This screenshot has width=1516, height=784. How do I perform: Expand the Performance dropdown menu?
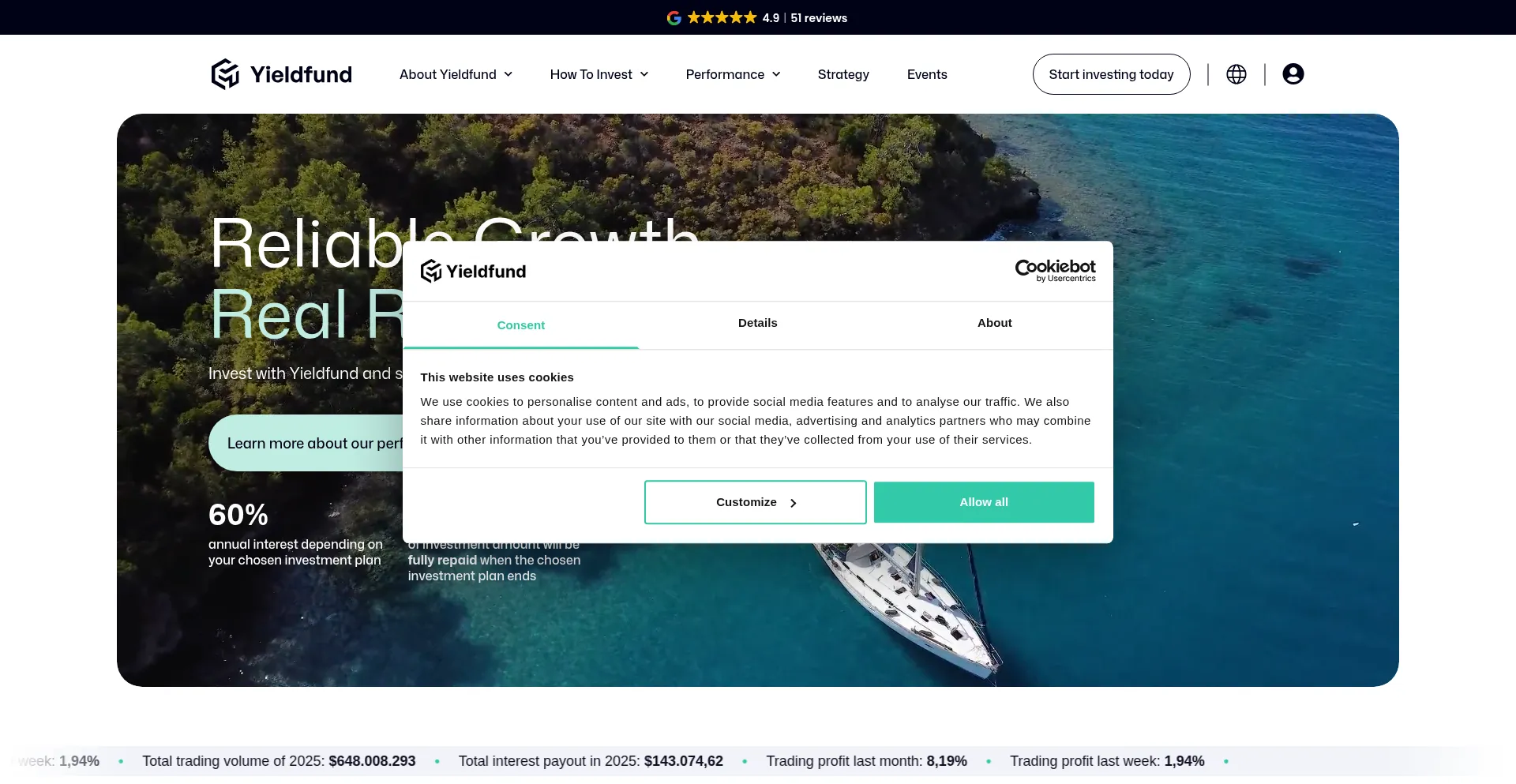point(733,74)
